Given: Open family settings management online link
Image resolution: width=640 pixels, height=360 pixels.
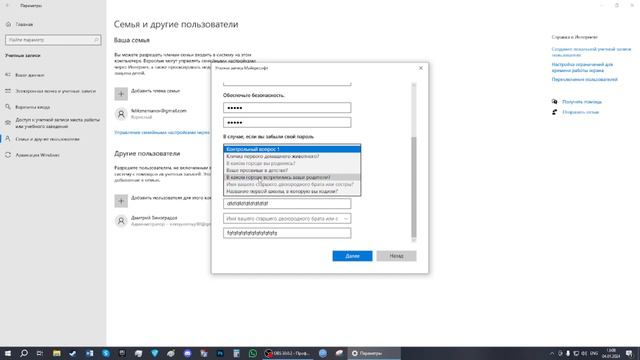Looking at the screenshot, I should (162, 132).
